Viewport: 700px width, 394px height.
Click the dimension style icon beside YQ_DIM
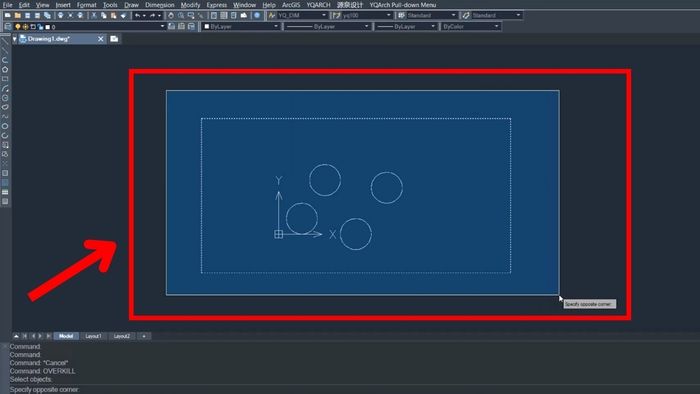[x=272, y=15]
